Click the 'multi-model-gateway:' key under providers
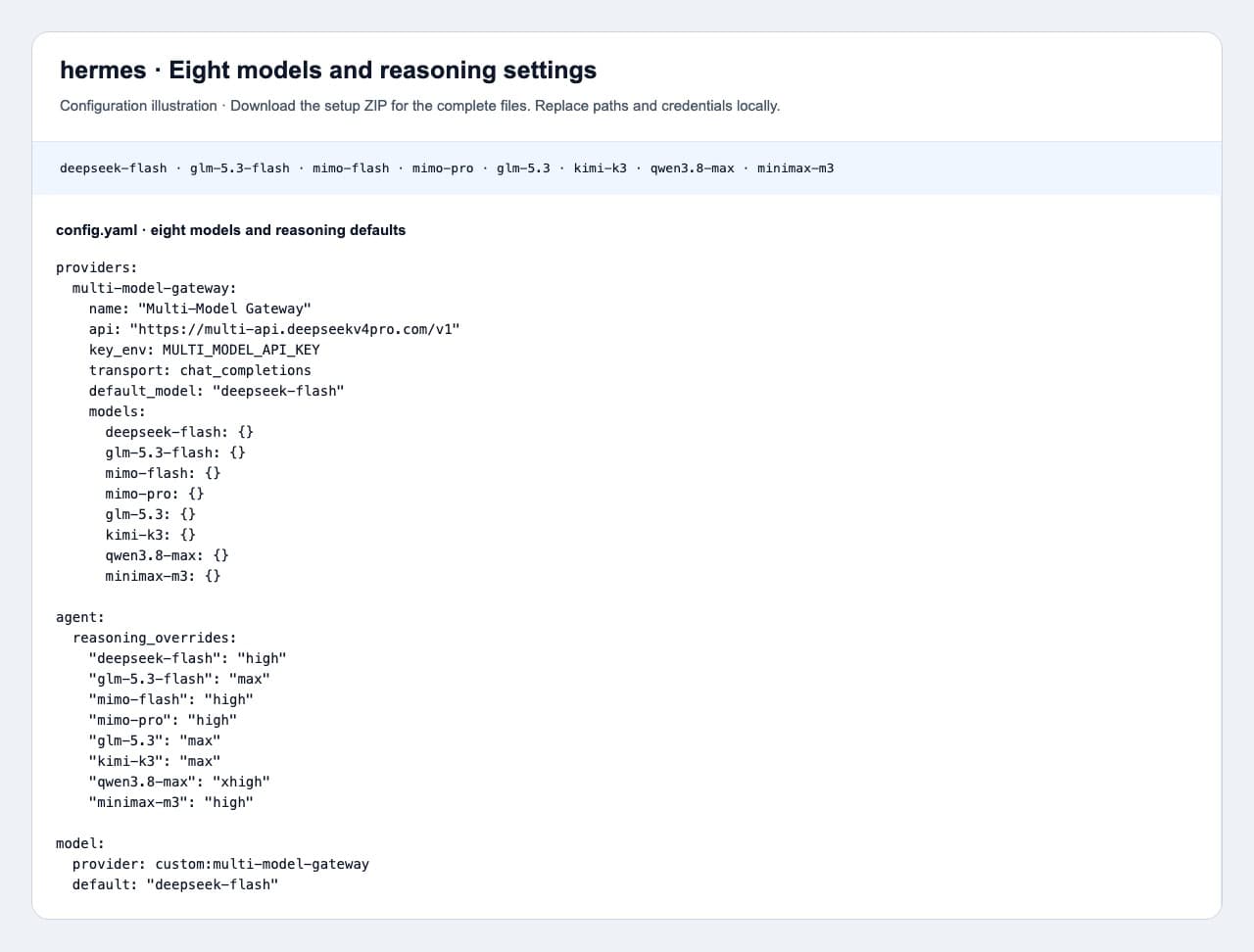This screenshot has width=1254, height=952. pyautogui.click(x=155, y=288)
